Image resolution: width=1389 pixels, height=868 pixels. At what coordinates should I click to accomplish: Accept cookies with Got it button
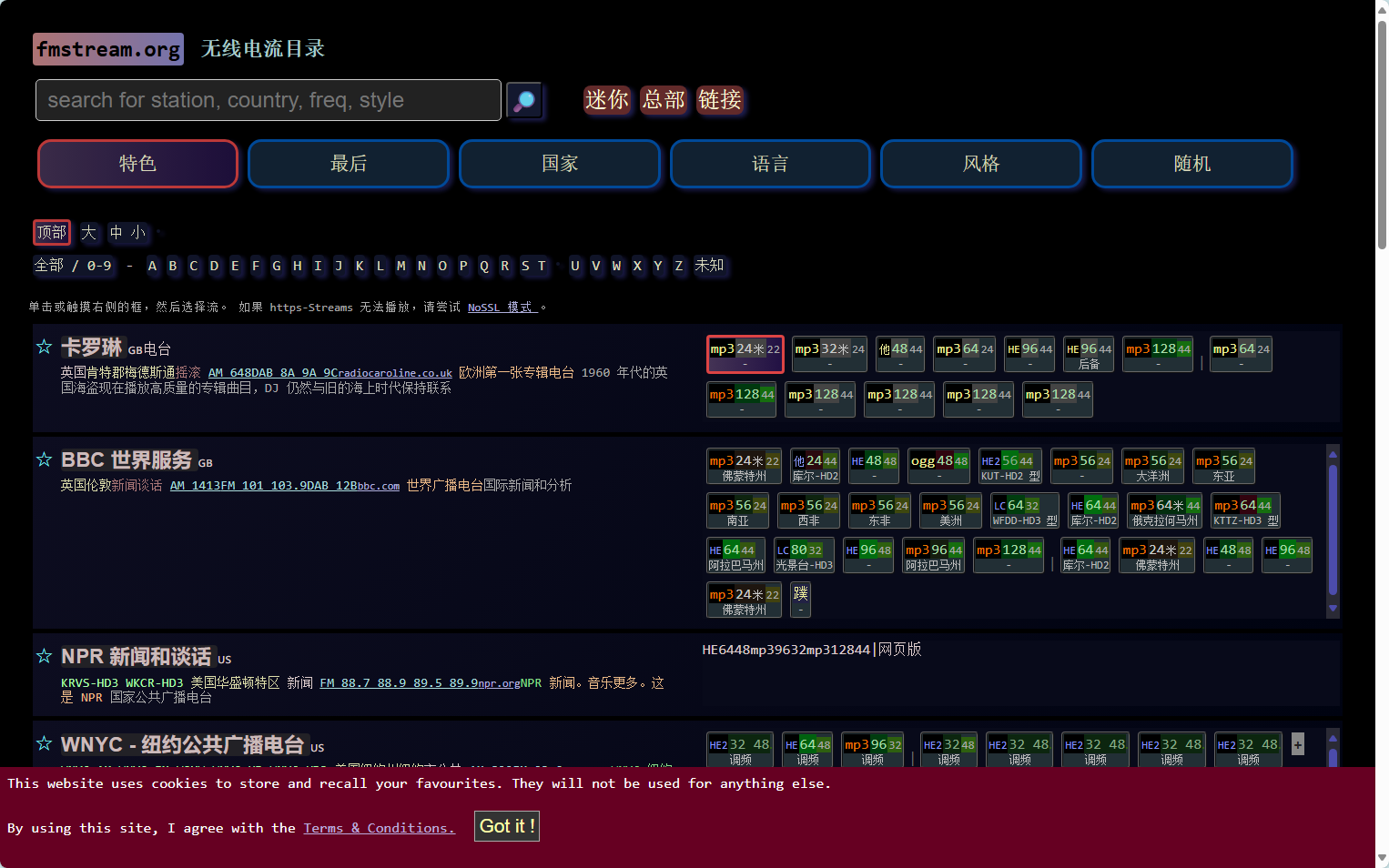pos(507,826)
